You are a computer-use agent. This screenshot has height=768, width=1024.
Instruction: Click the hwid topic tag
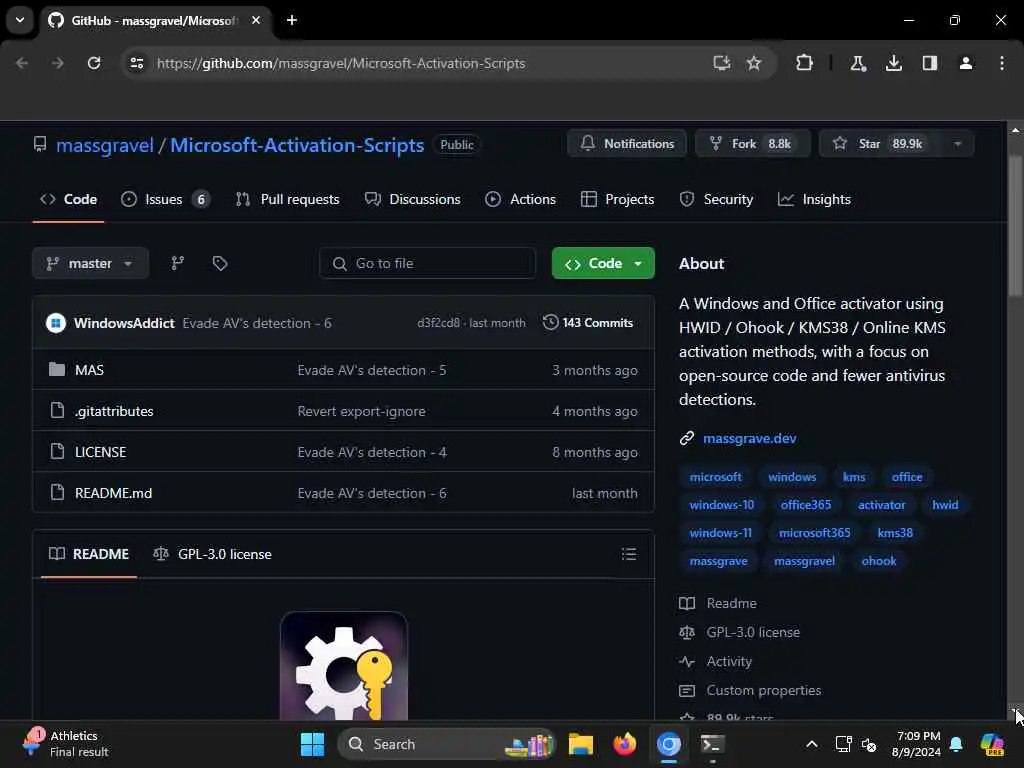point(945,505)
